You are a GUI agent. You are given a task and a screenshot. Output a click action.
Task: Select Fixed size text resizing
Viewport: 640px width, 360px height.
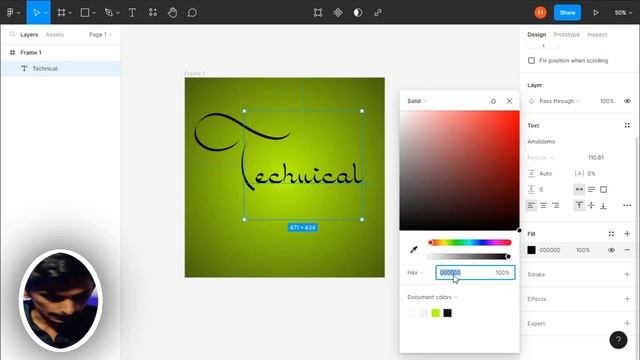click(603, 189)
